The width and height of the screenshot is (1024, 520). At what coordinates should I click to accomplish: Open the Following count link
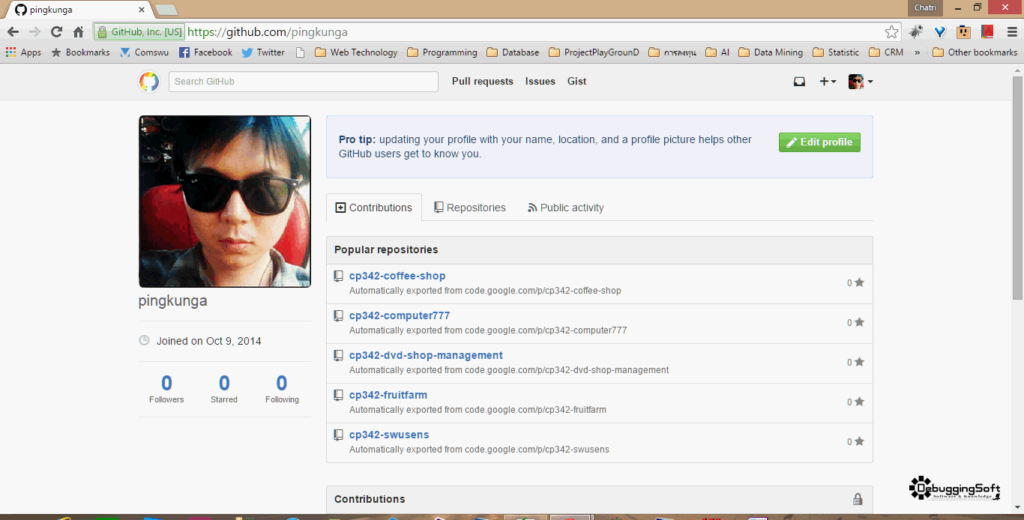[x=281, y=389]
